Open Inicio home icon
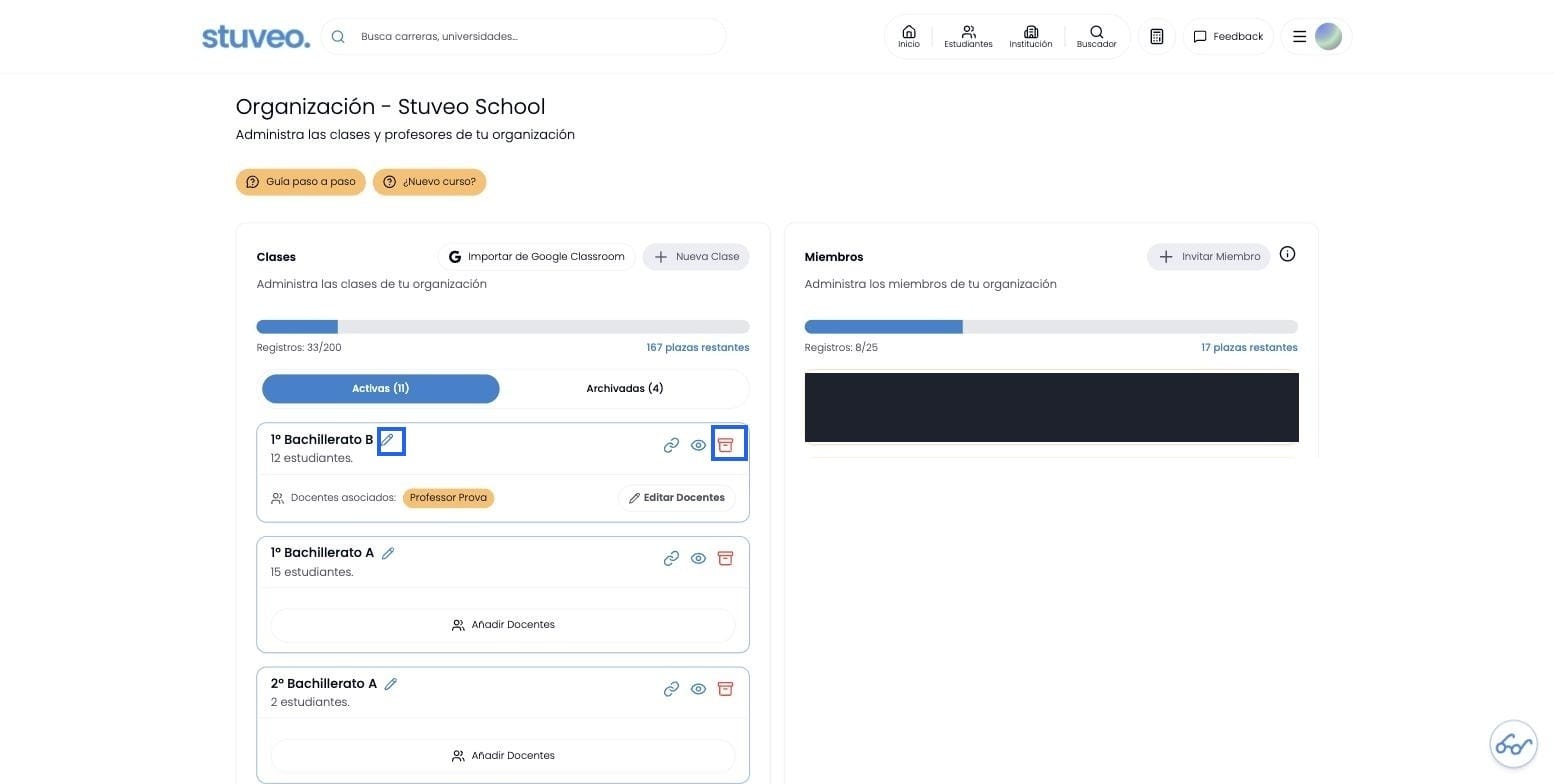1554x784 pixels. (908, 36)
